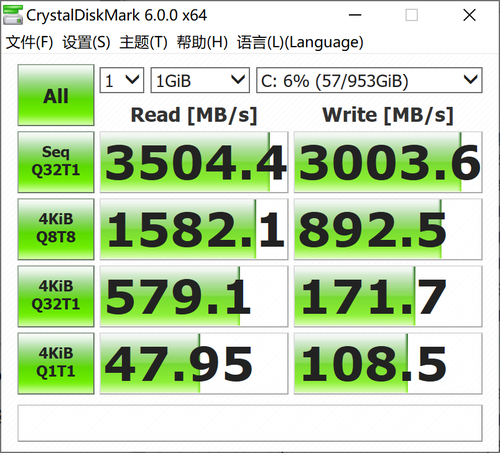This screenshot has height=453, width=500.
Task: Select the 4KiB Q1T1 read result 47.95
Action: [194, 363]
